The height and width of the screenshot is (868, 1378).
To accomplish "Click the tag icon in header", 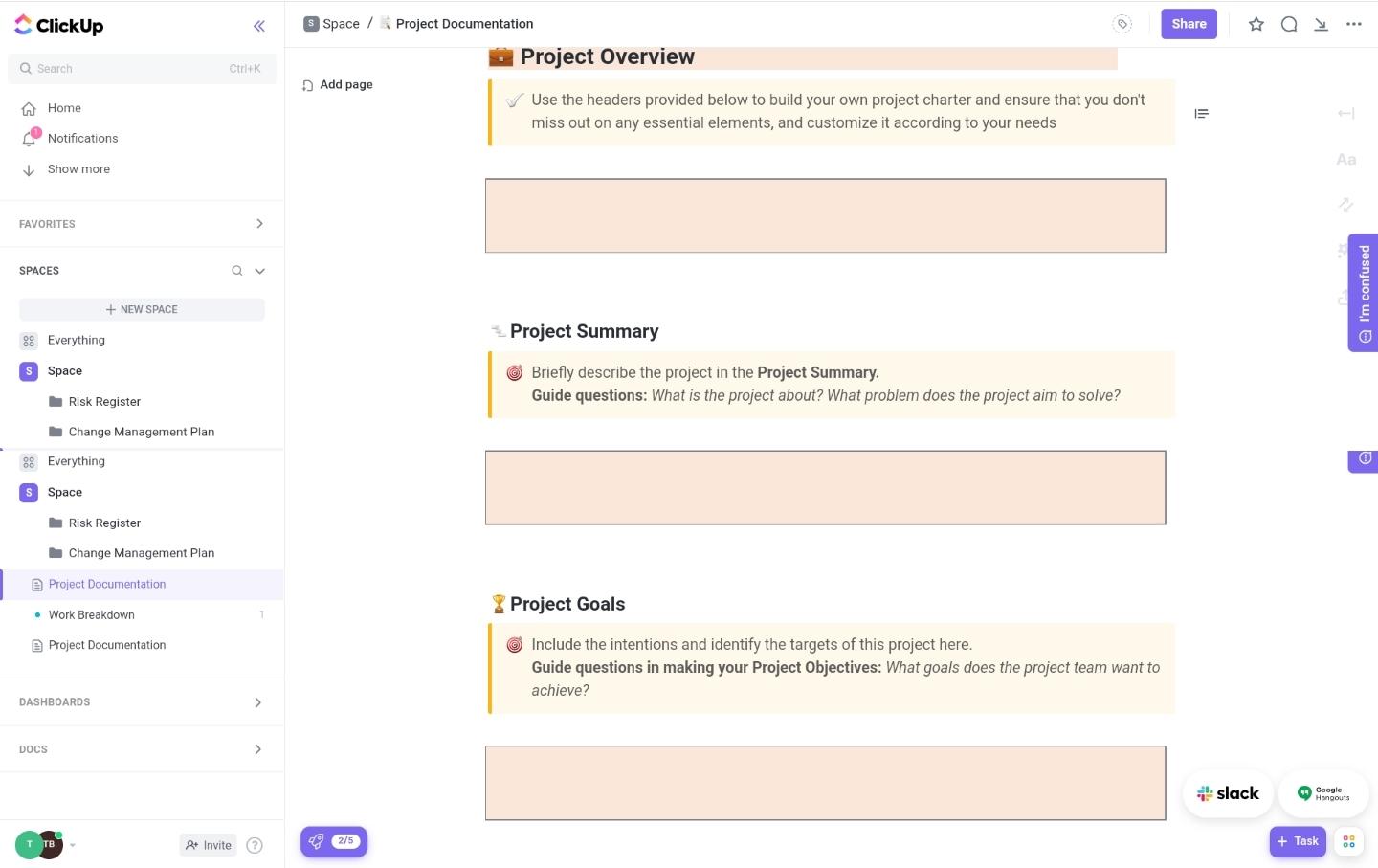I will tap(1122, 24).
